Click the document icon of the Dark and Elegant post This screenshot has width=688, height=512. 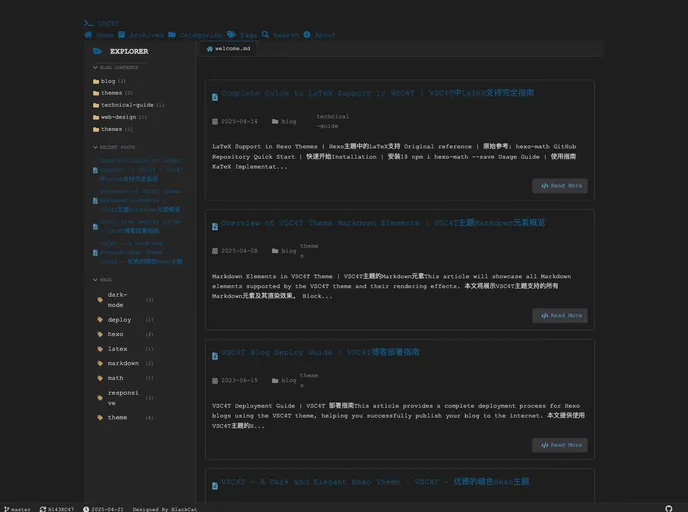215,486
